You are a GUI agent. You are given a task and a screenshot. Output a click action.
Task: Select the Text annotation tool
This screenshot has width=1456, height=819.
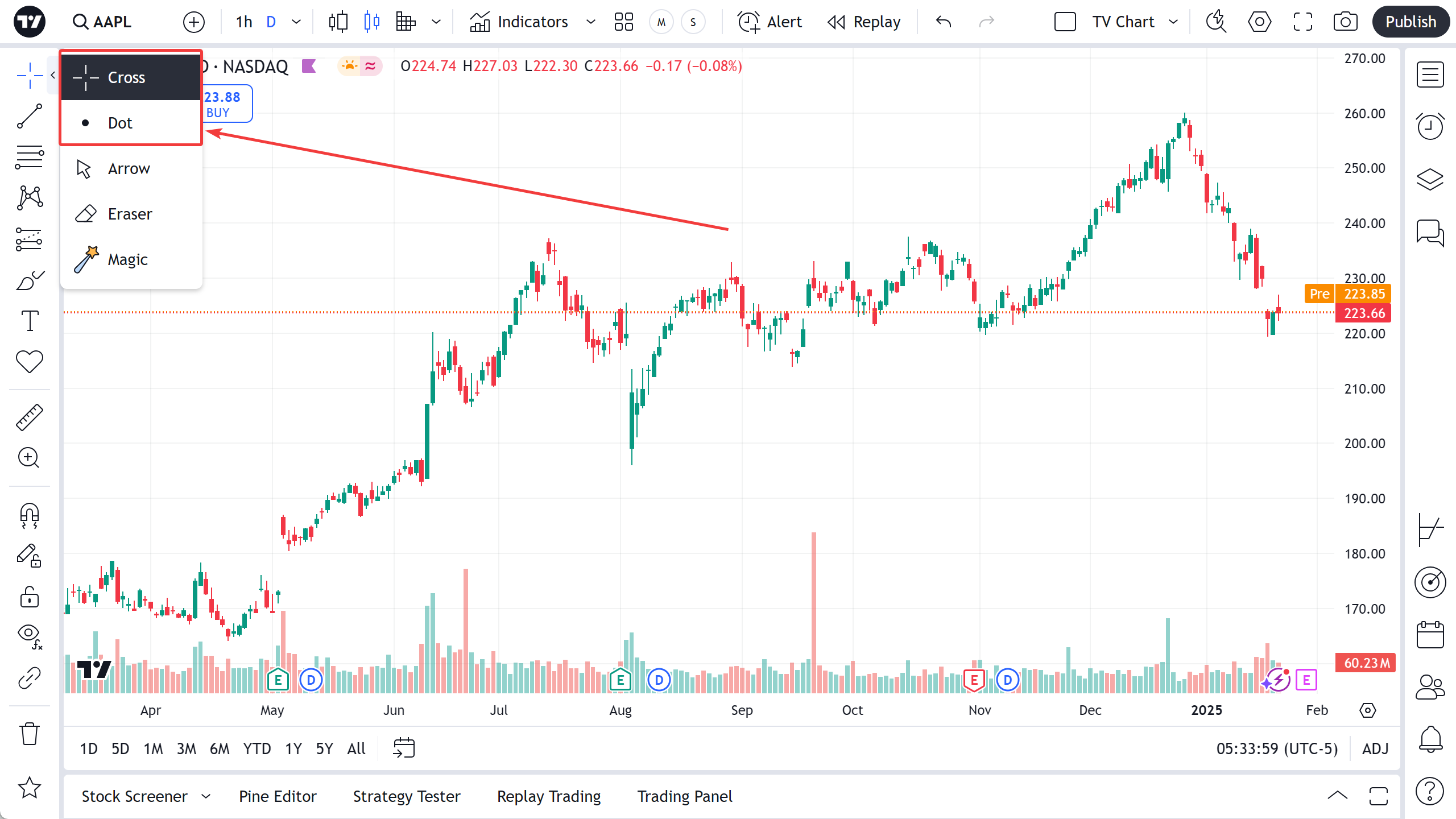tap(29, 321)
